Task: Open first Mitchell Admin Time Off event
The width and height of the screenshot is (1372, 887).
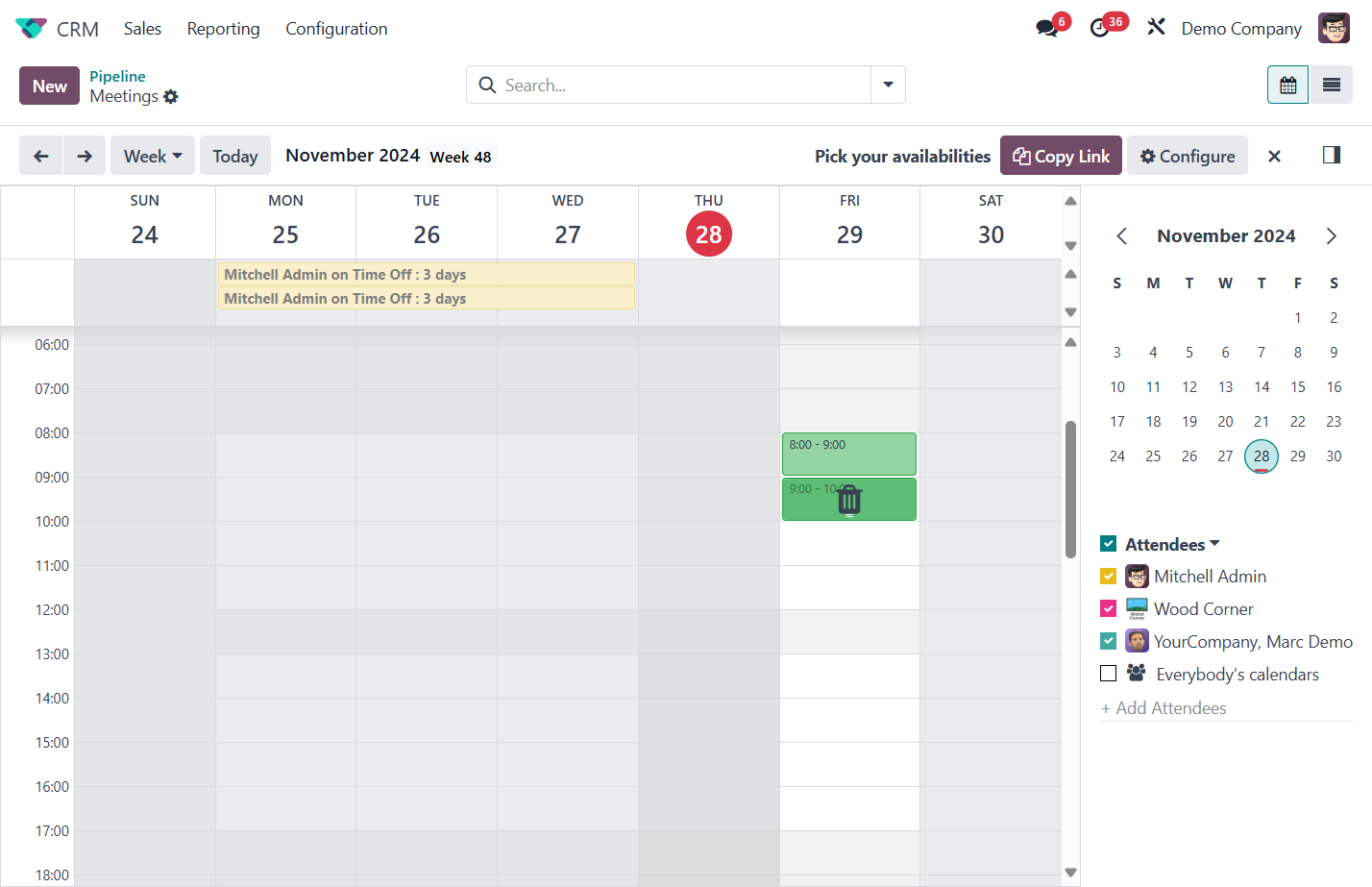Action: click(427, 274)
